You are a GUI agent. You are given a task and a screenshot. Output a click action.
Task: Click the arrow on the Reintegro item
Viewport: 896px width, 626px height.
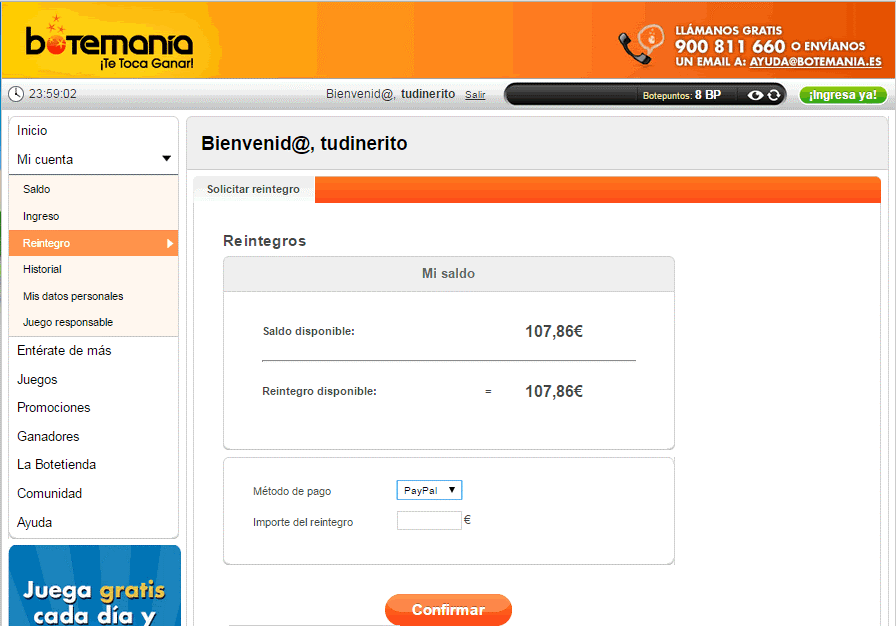(x=170, y=243)
